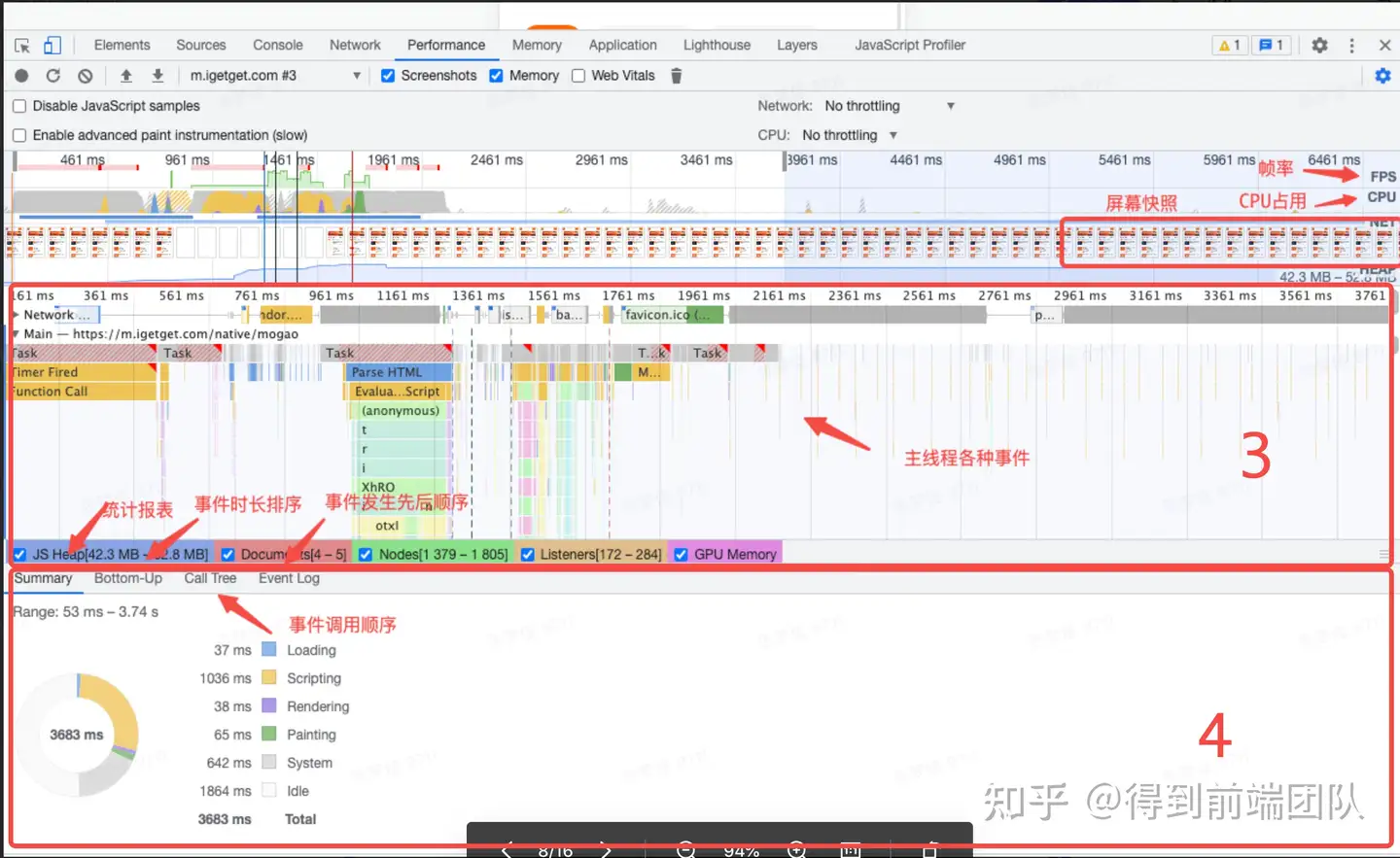Click the System gray color swatch

(x=269, y=762)
